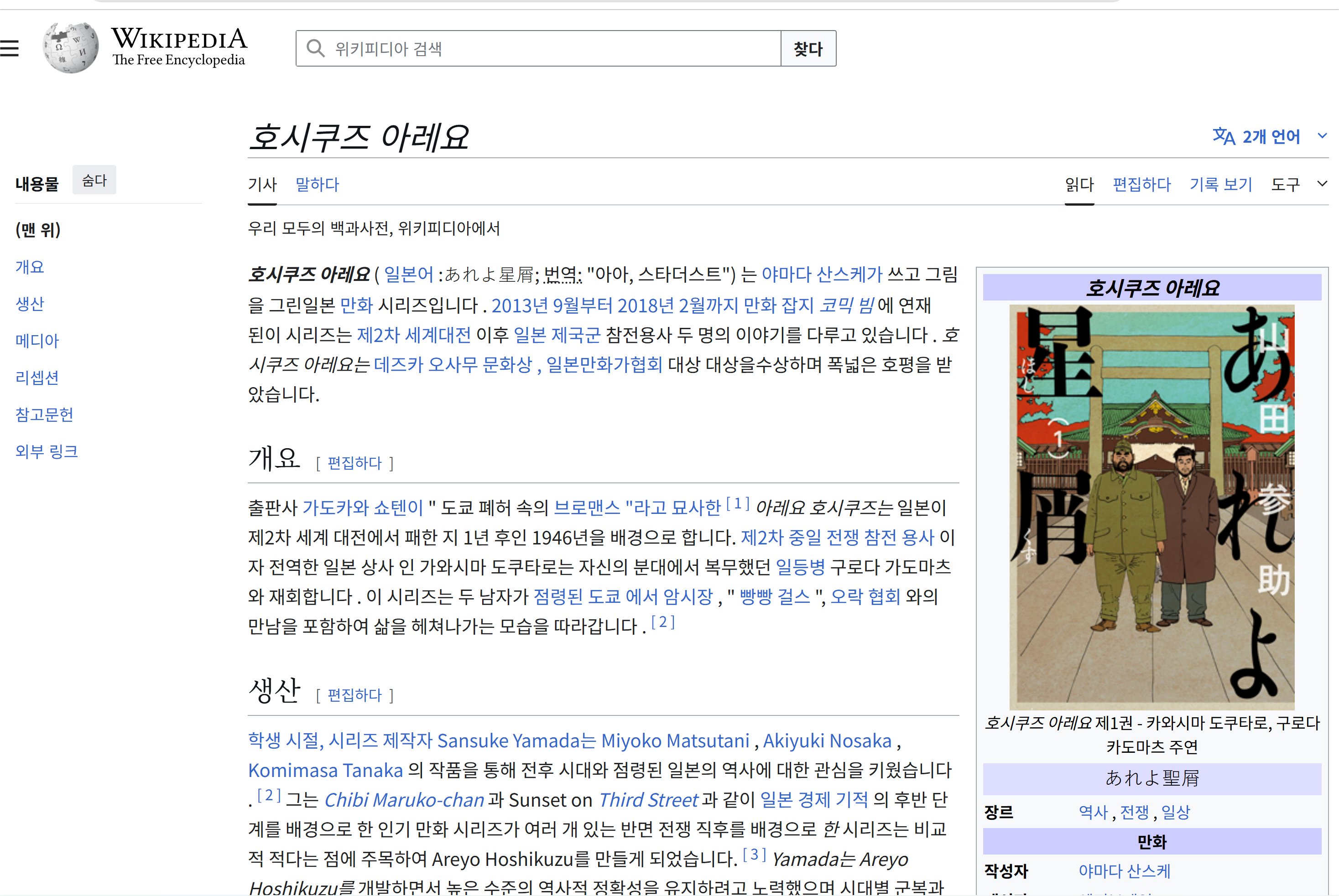Hide the contents sidebar with 숨다
The height and width of the screenshot is (896, 1339).
(94, 181)
